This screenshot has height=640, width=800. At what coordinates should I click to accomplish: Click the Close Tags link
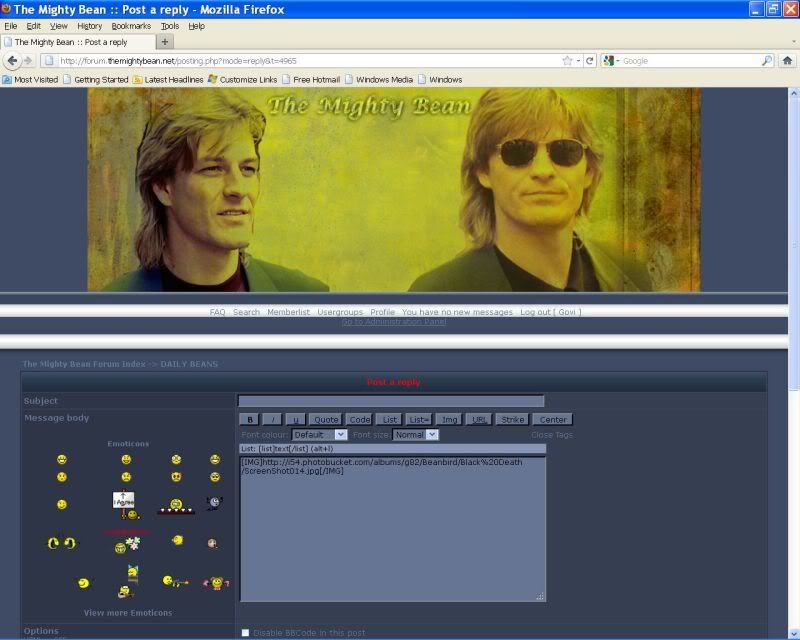[x=552, y=435]
